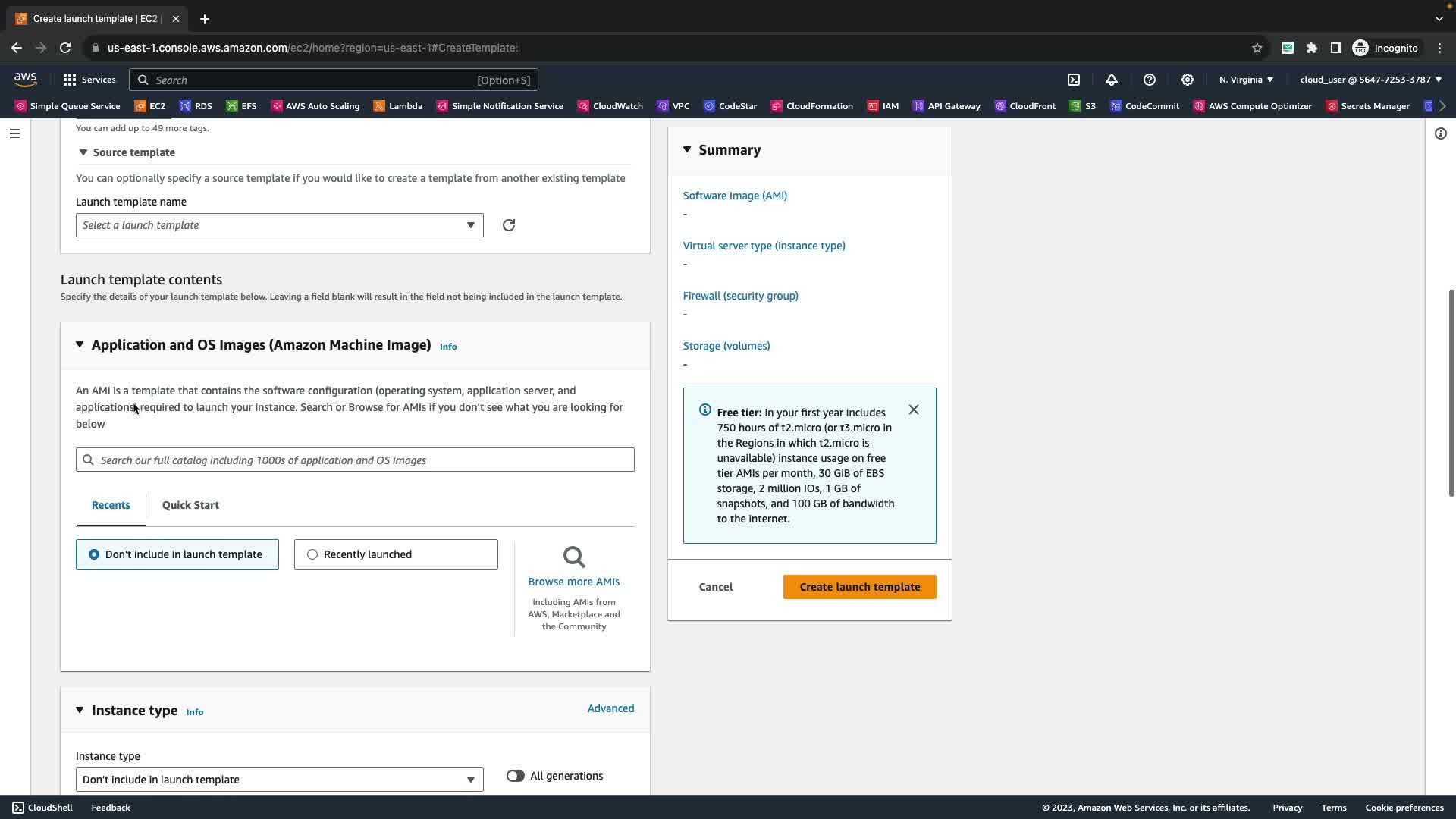
Task: Click the Browse more AMIs magnifier icon
Action: pyautogui.click(x=574, y=557)
